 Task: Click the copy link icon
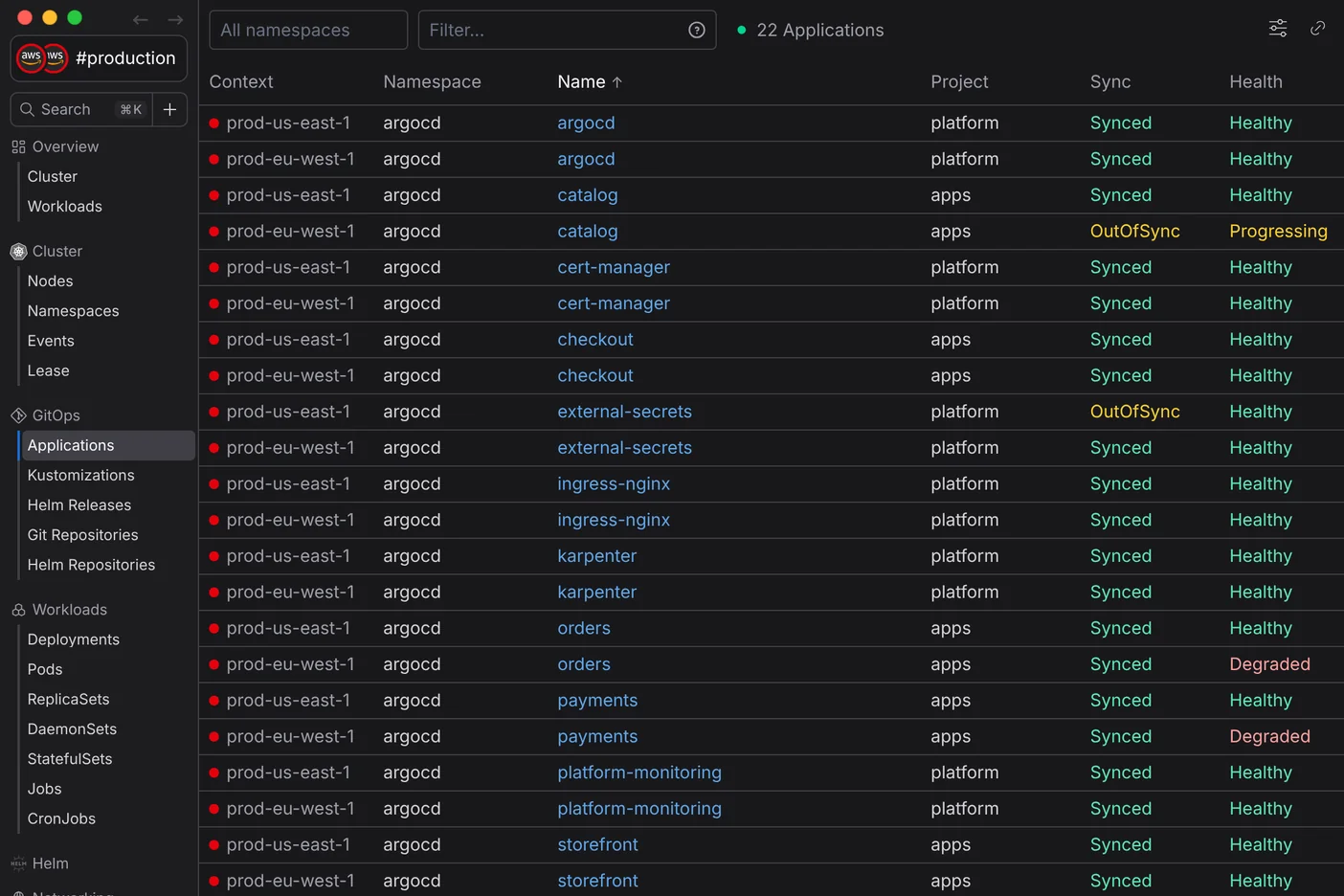(x=1318, y=28)
